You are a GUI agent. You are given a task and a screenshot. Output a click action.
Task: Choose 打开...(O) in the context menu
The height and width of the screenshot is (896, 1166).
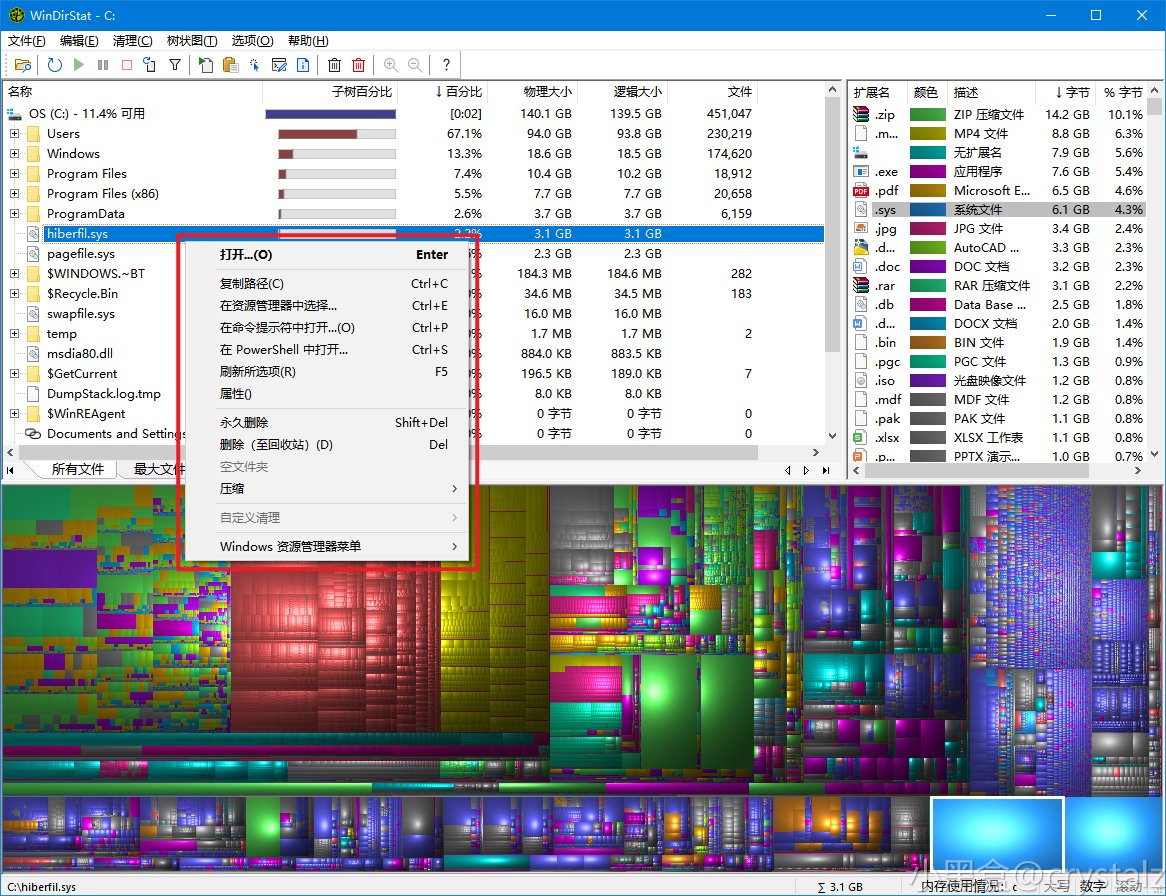pos(326,254)
